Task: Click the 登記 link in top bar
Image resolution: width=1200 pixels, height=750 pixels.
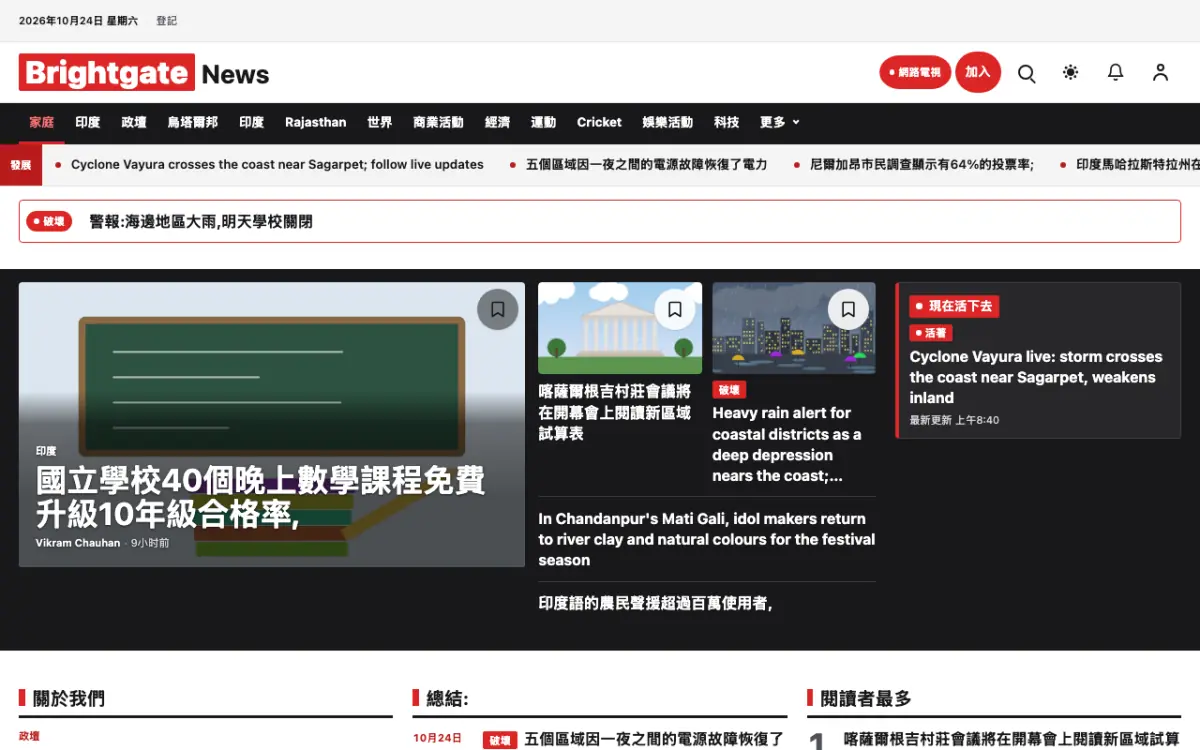Action: pyautogui.click(x=166, y=21)
